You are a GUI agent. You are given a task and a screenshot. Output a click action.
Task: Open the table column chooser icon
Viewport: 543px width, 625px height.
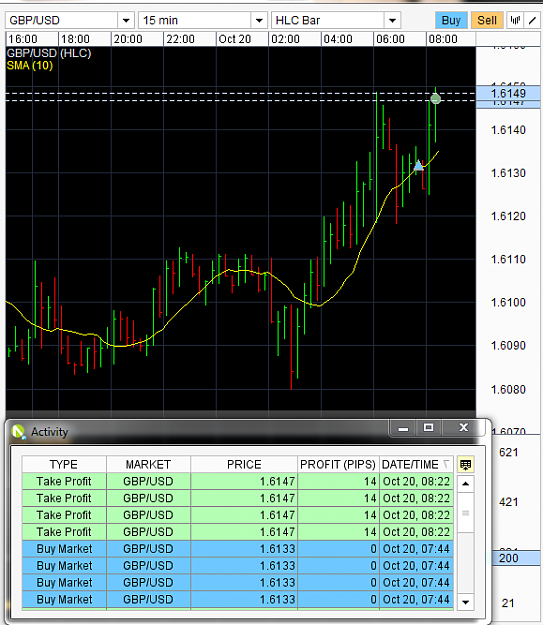(x=465, y=464)
